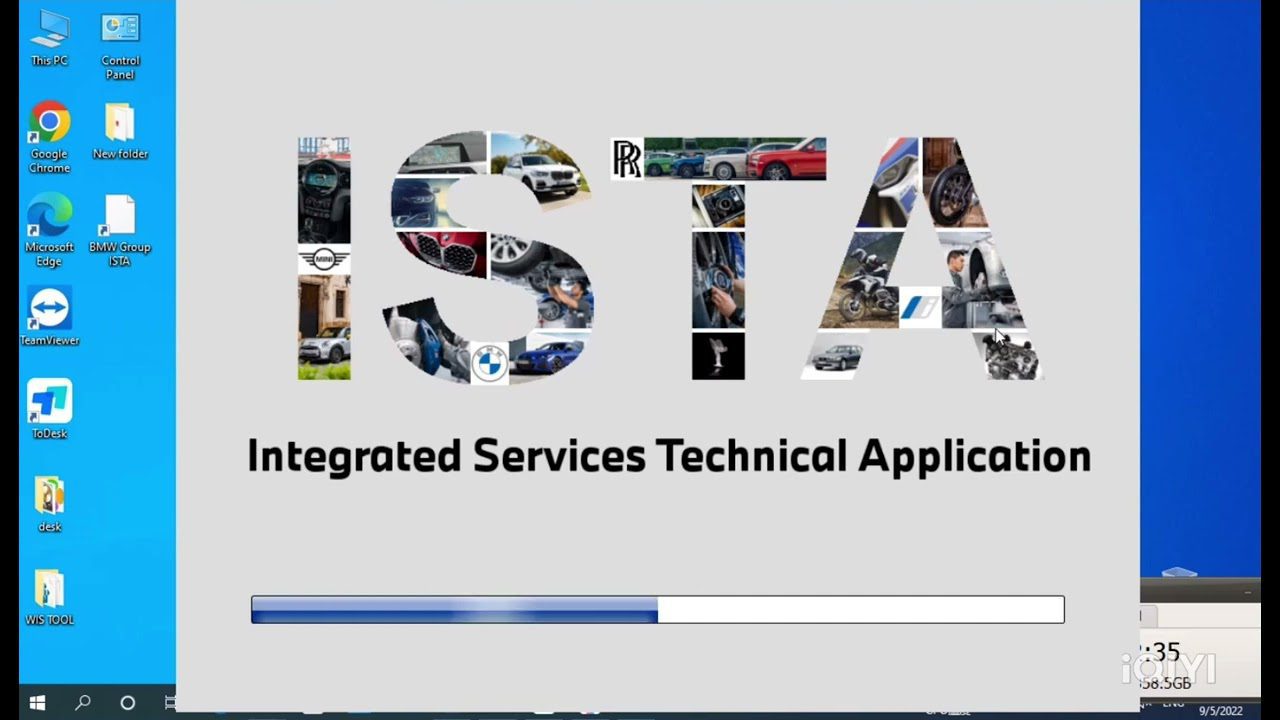Open the New folder on desktop
The image size is (1280, 720).
coord(120,131)
